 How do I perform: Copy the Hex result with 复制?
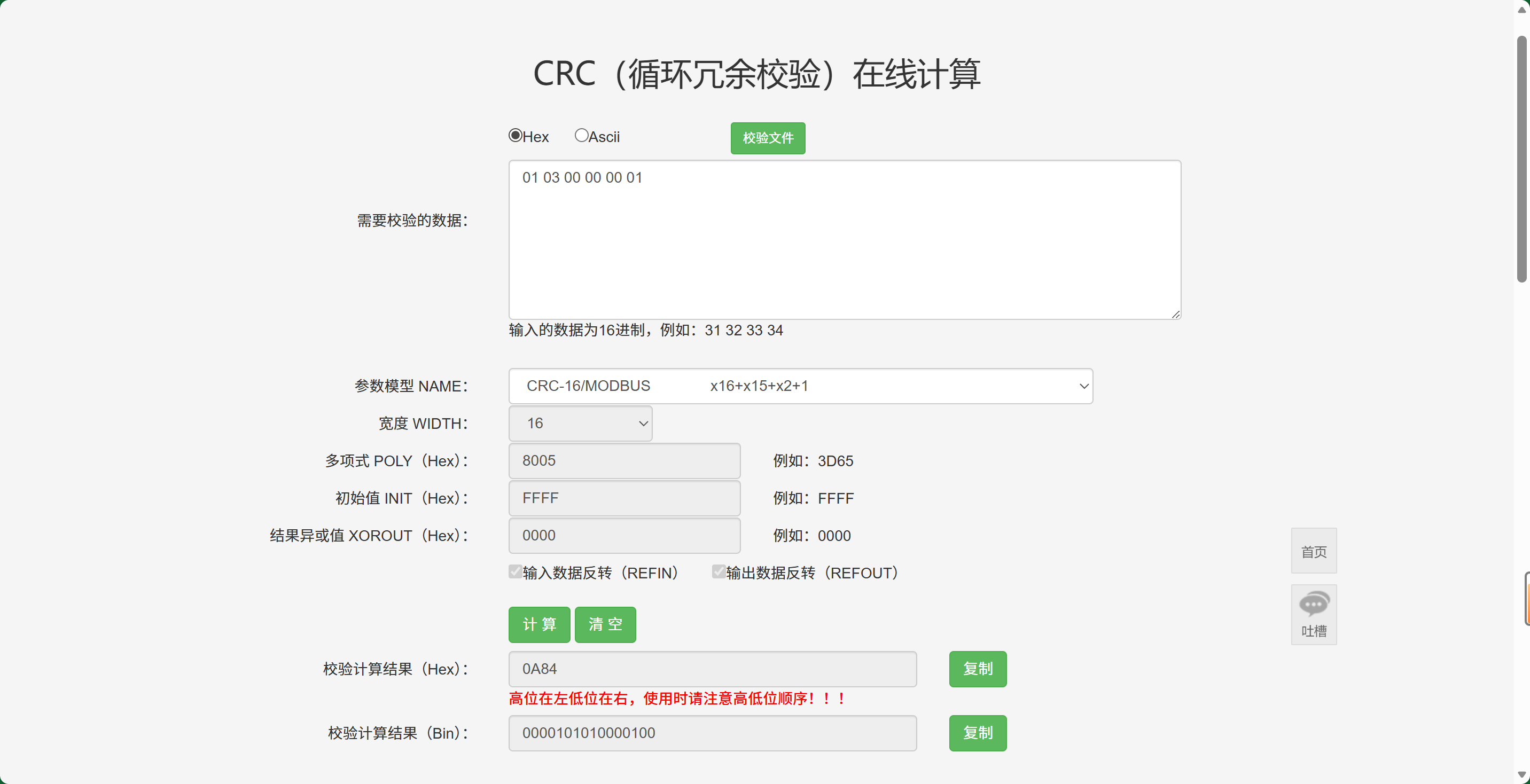[x=977, y=669]
